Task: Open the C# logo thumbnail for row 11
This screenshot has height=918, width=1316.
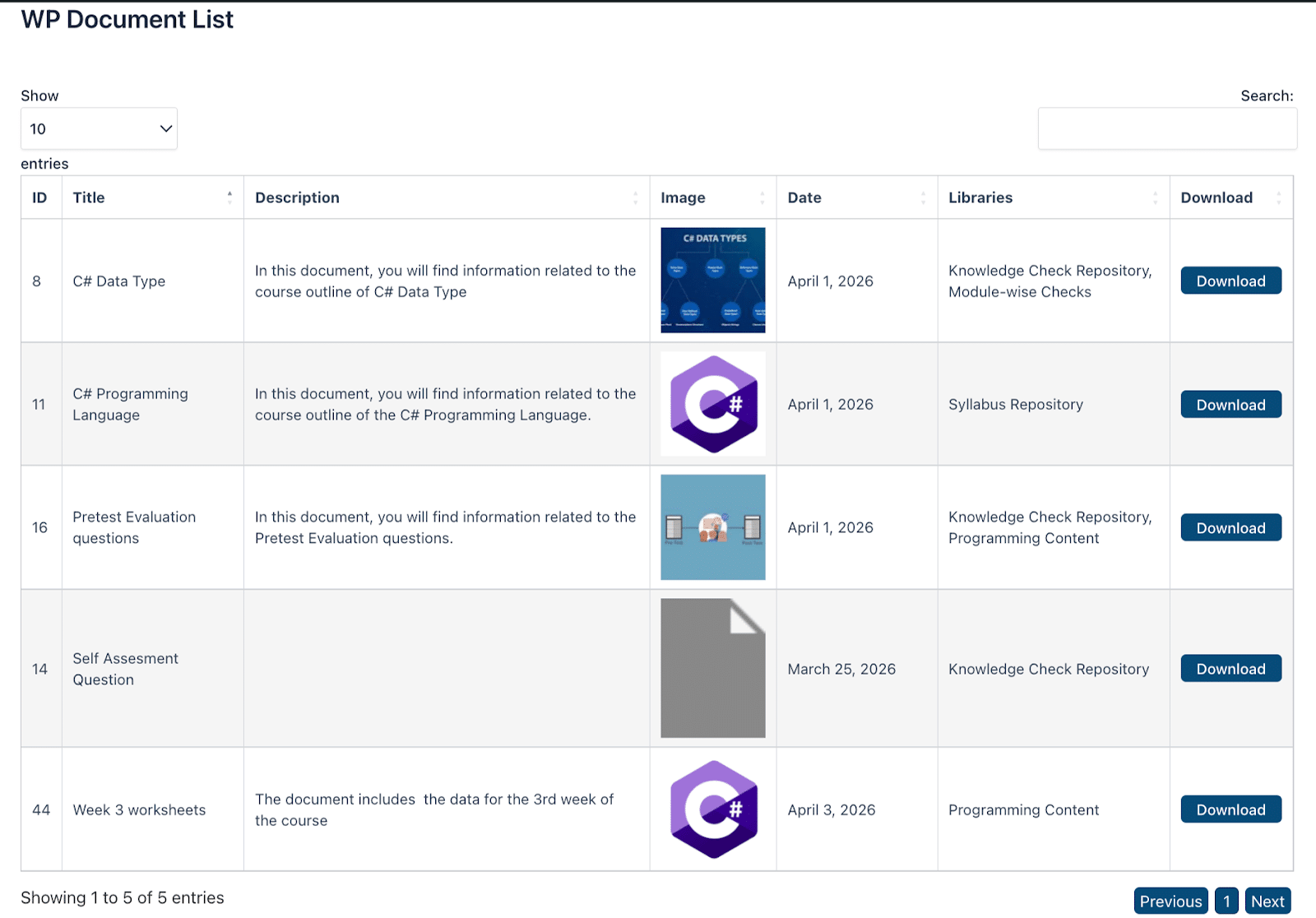Action: click(713, 404)
